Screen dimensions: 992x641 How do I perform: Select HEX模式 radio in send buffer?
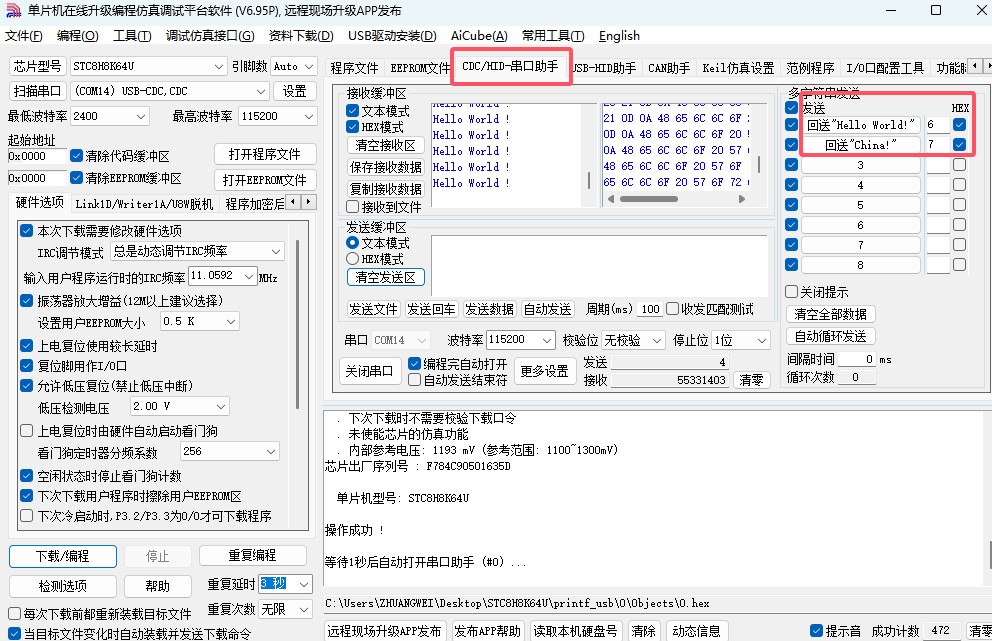click(352, 259)
